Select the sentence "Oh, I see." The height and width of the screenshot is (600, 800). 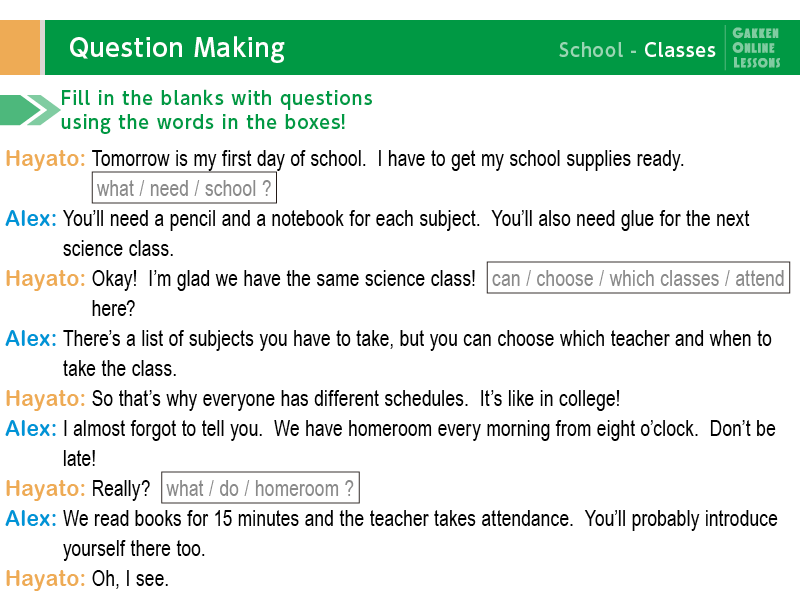click(130, 578)
